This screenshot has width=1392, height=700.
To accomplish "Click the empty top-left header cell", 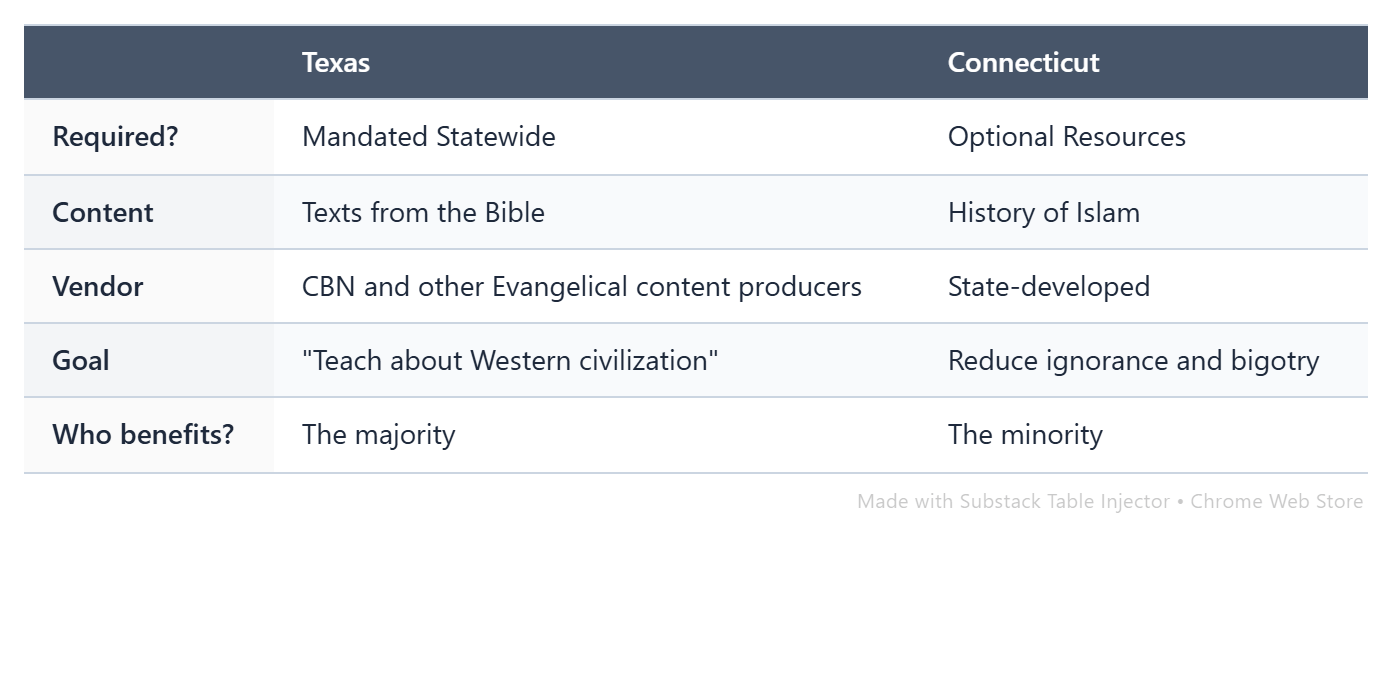I will point(149,62).
